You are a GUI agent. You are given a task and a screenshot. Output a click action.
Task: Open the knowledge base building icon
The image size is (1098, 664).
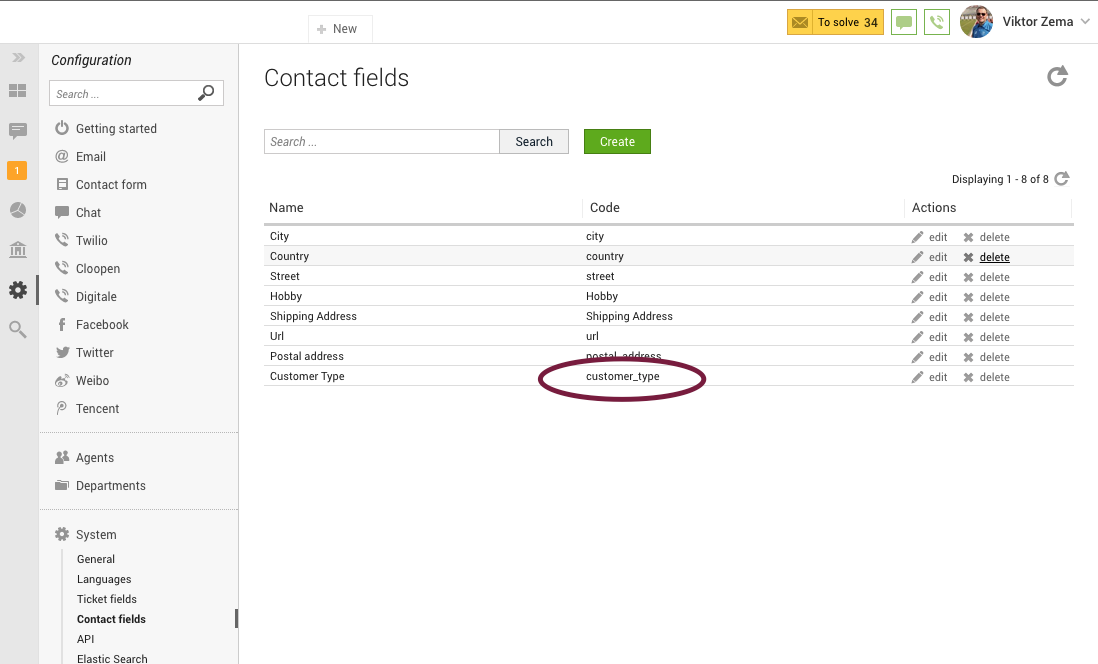pos(18,249)
